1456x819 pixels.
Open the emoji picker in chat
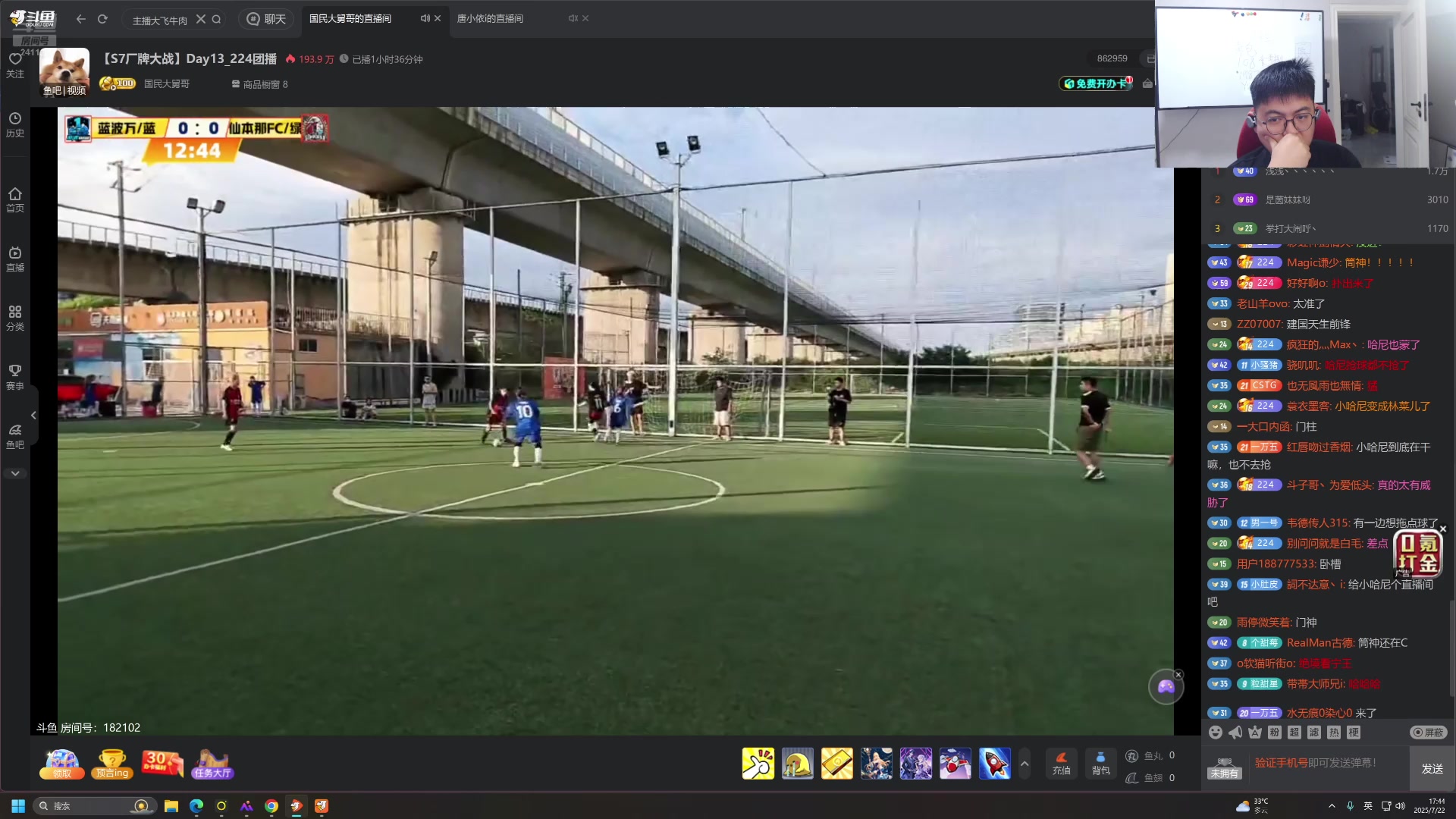click(x=1216, y=733)
